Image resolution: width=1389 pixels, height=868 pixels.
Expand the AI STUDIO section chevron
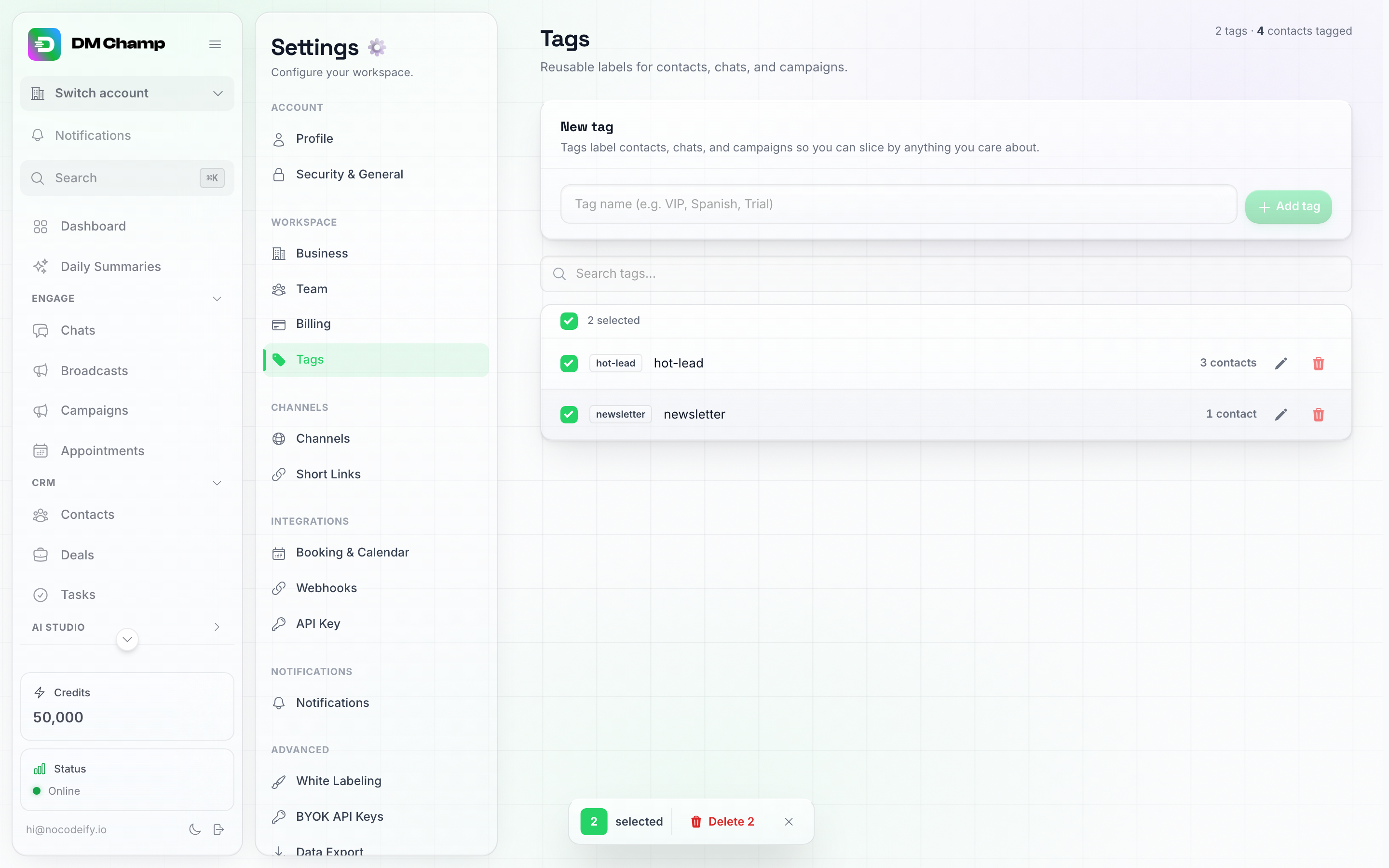point(217,627)
